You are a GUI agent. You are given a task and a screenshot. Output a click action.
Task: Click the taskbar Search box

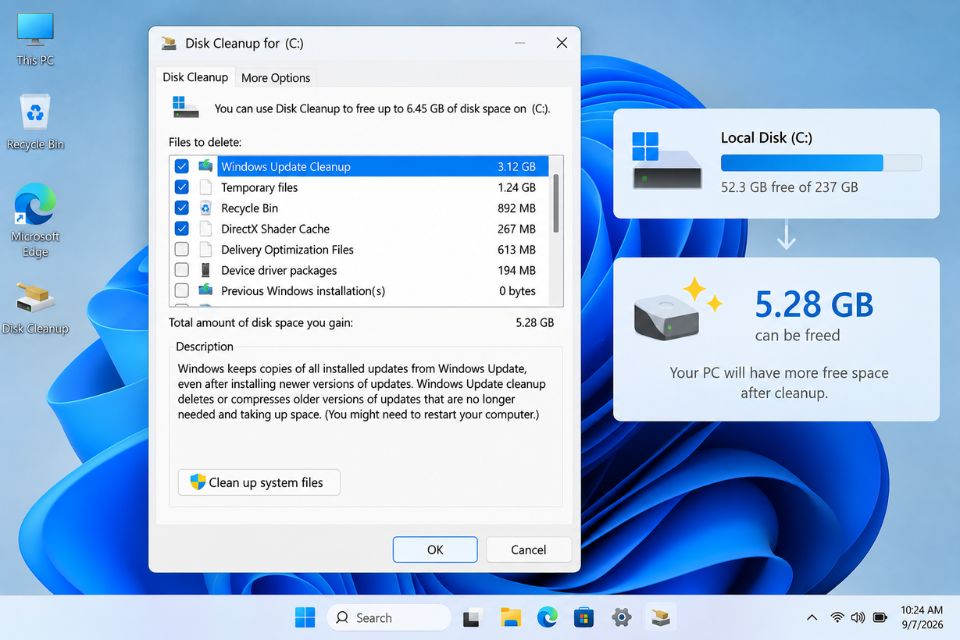389,617
